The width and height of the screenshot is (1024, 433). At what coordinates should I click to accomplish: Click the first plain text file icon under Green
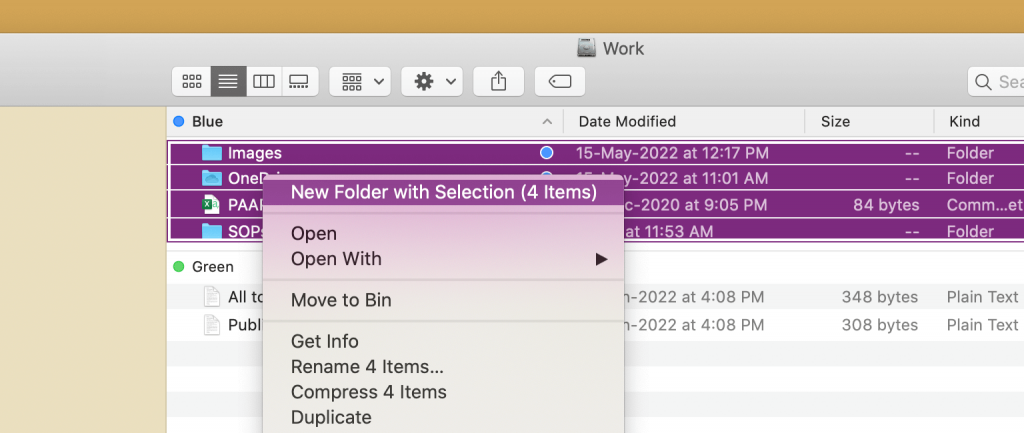pos(212,297)
